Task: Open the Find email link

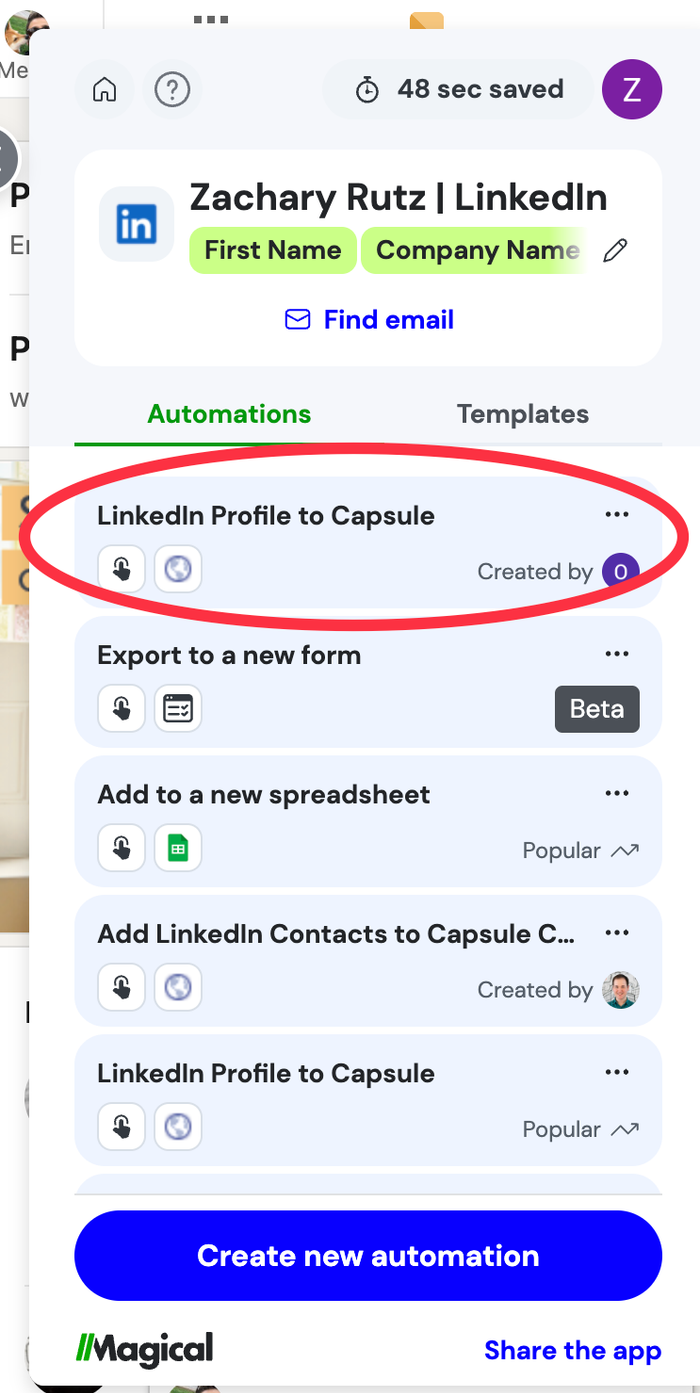Action: (x=368, y=319)
